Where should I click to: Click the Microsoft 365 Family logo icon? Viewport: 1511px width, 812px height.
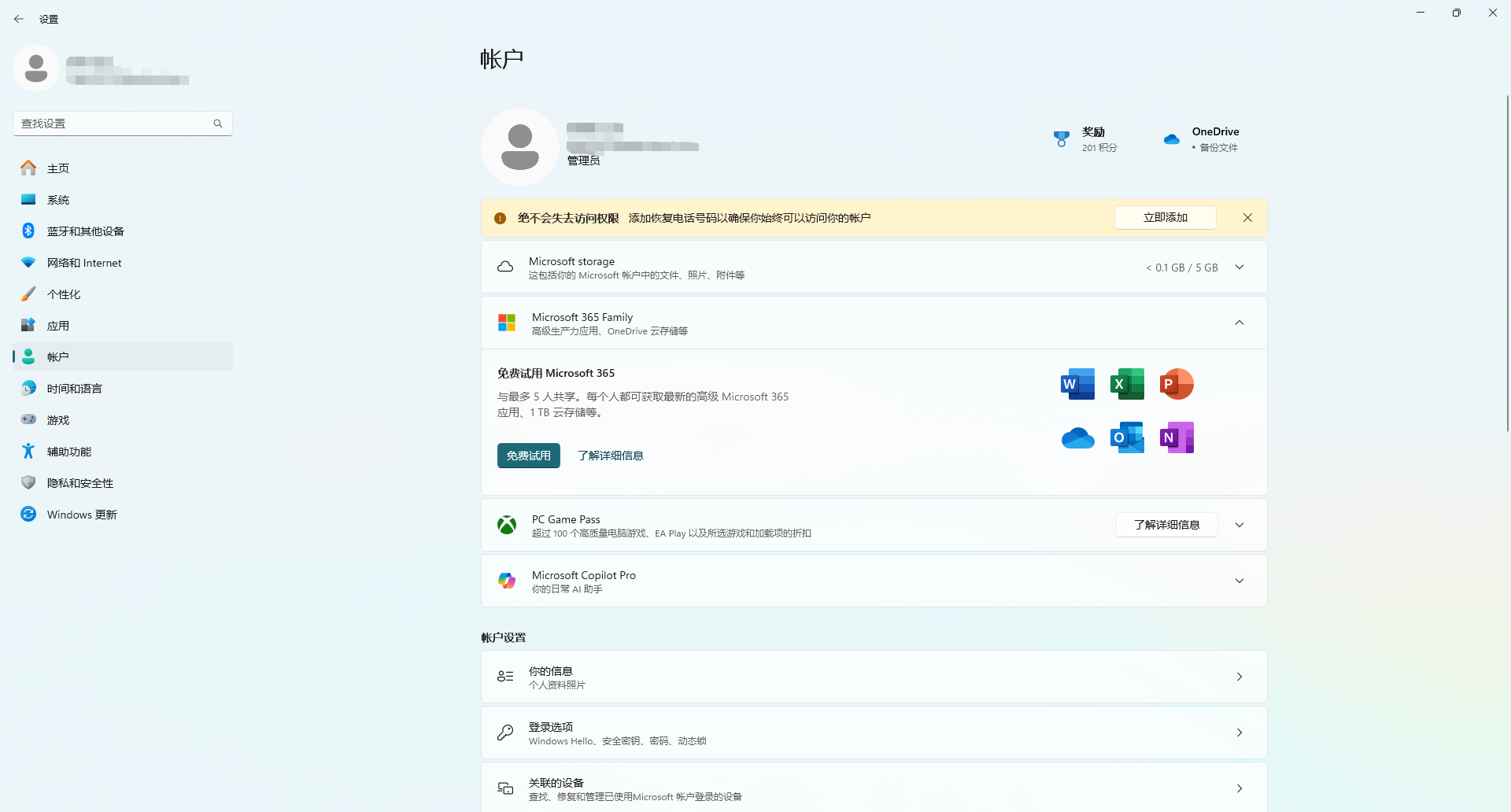(507, 323)
